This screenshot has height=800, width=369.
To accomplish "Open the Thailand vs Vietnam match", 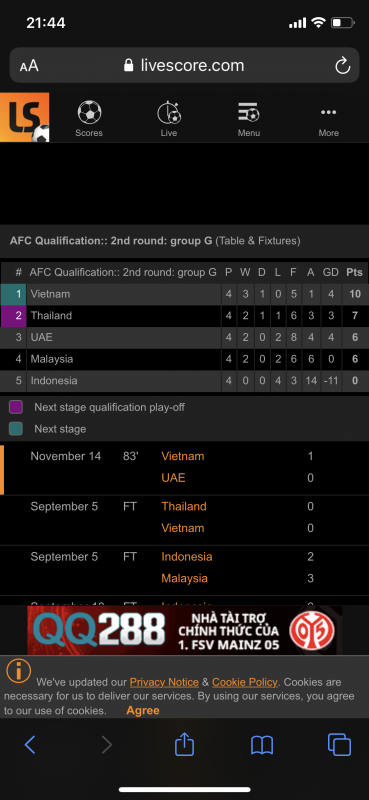I will click(184, 517).
